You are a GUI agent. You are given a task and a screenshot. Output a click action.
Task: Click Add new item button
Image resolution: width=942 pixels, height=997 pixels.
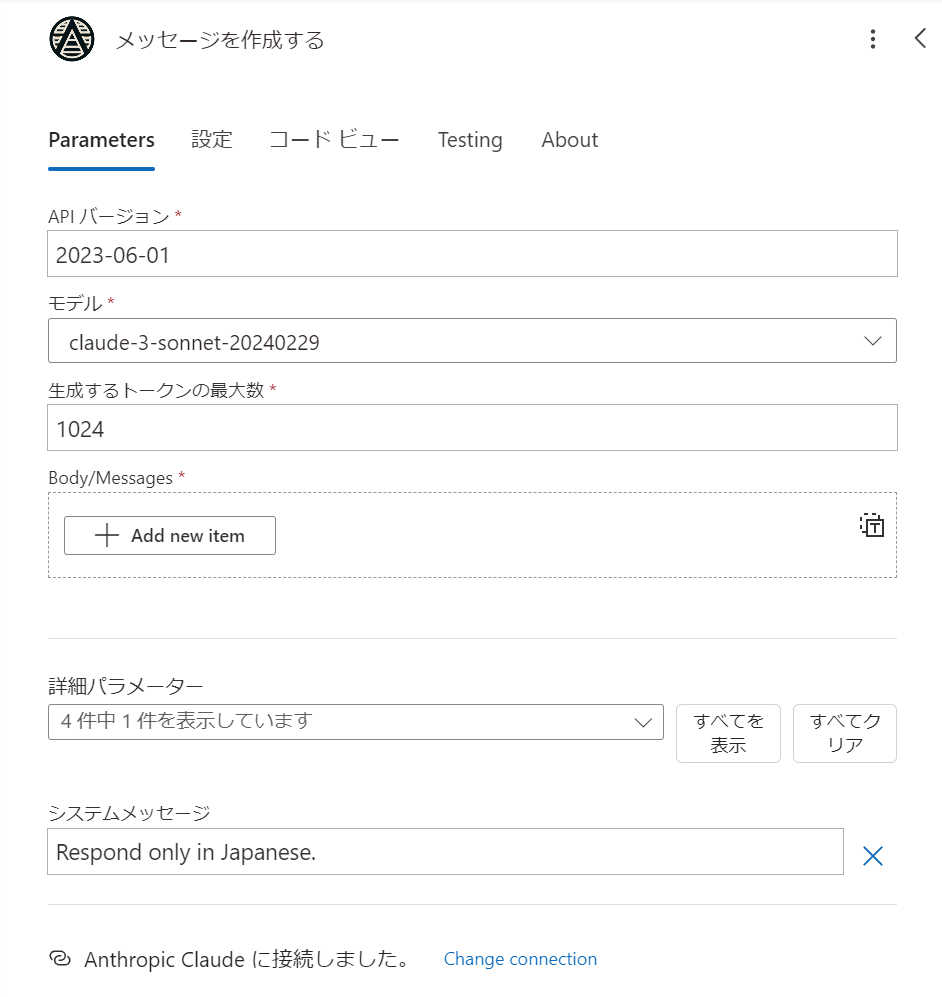[170, 535]
